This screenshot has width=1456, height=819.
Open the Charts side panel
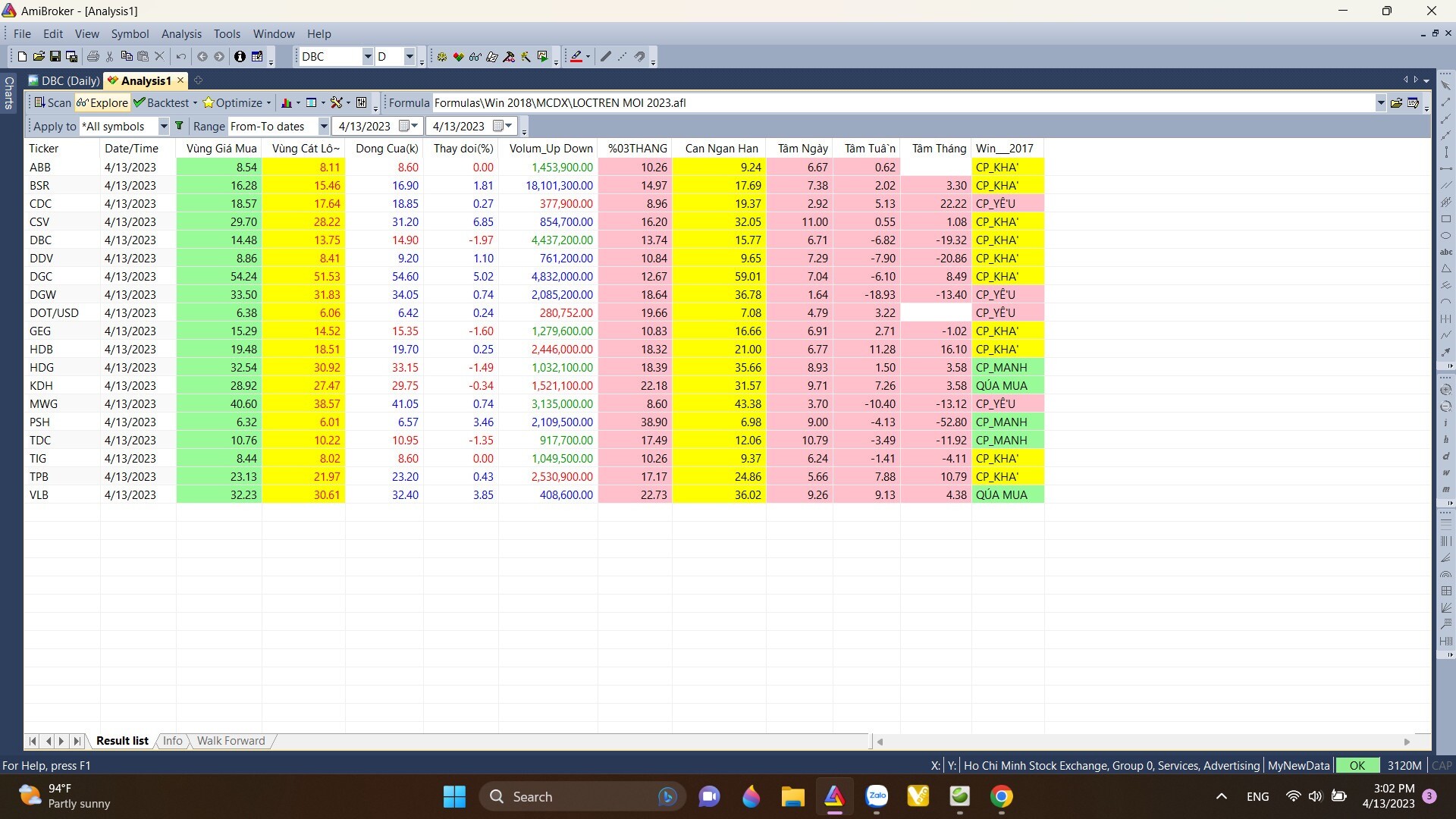click(x=8, y=93)
